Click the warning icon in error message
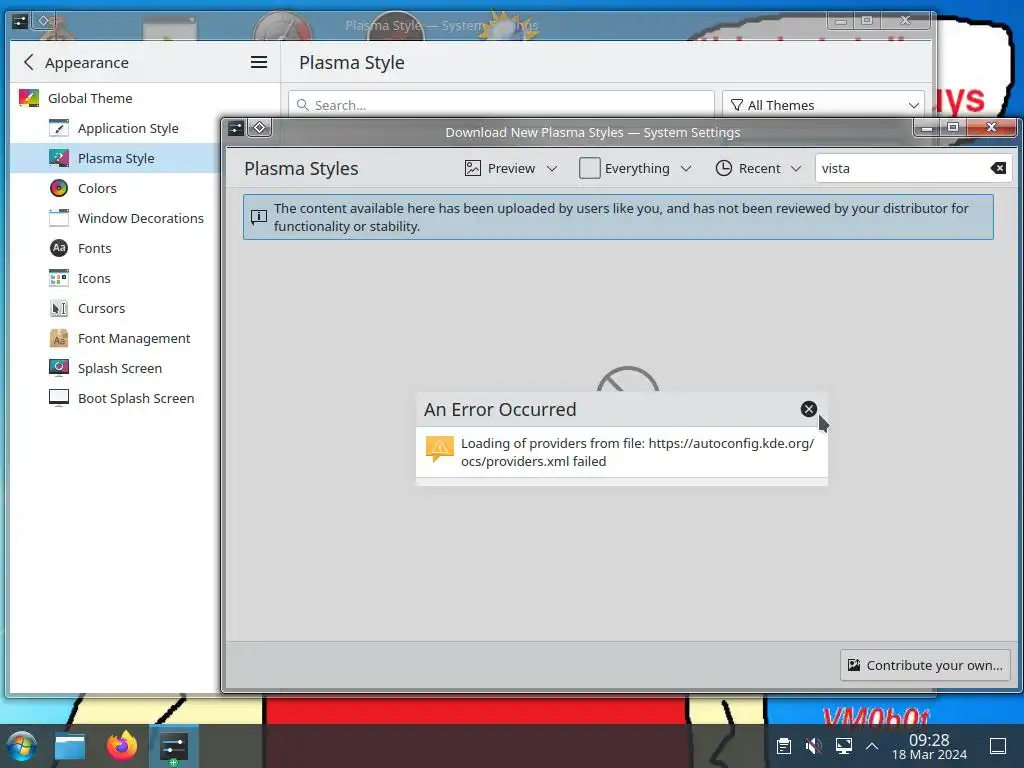 [x=440, y=449]
